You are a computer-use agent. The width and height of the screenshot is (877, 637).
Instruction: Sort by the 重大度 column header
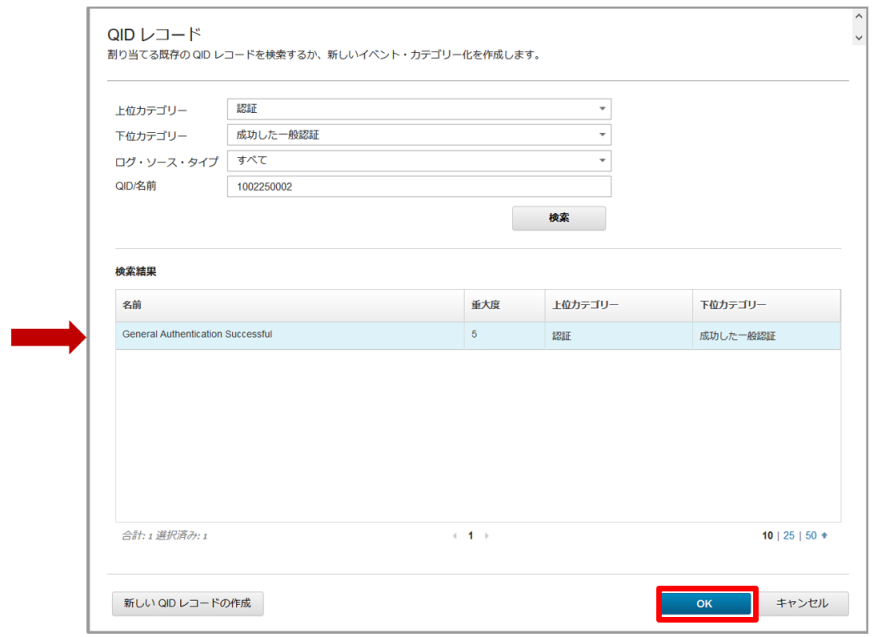click(x=504, y=305)
